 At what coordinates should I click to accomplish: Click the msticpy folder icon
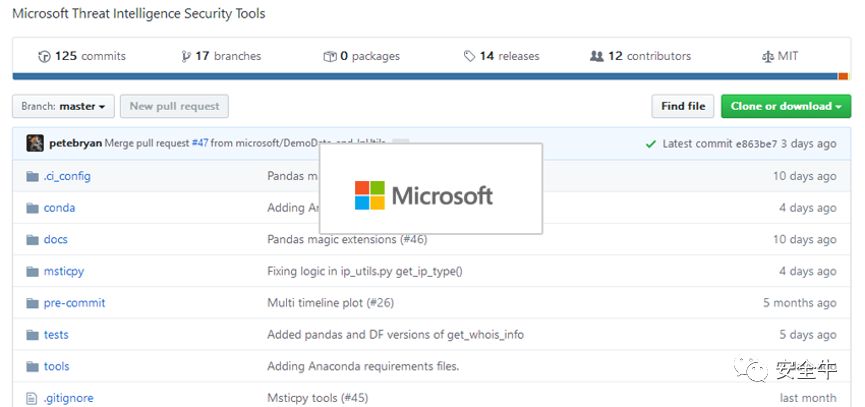[33, 271]
